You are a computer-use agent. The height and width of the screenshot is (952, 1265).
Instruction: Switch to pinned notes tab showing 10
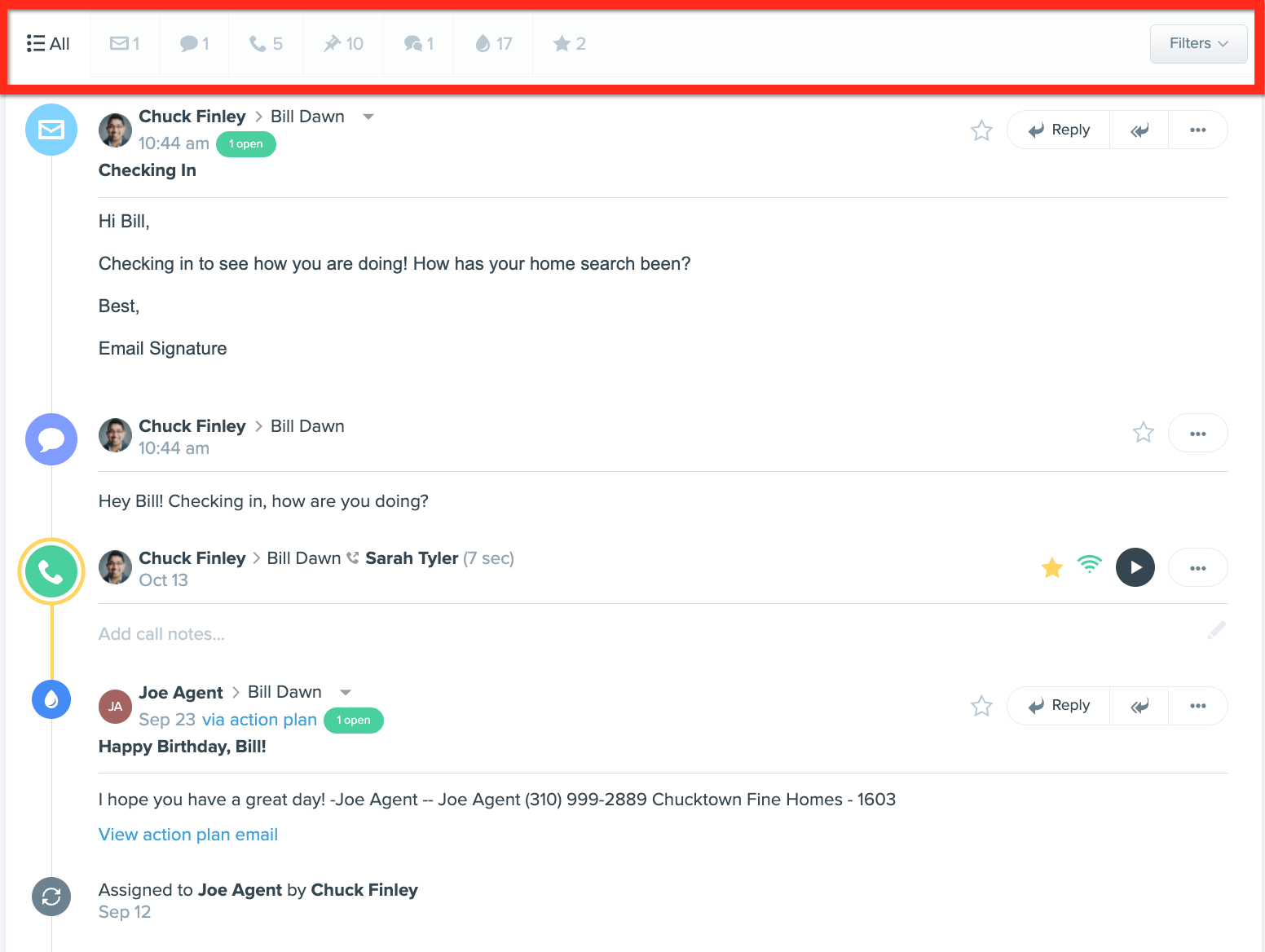343,44
